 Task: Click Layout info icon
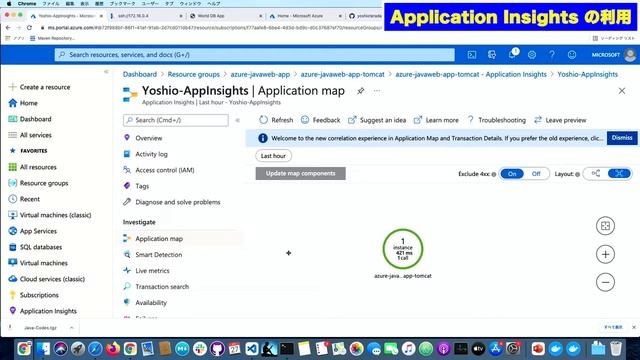coord(577,174)
